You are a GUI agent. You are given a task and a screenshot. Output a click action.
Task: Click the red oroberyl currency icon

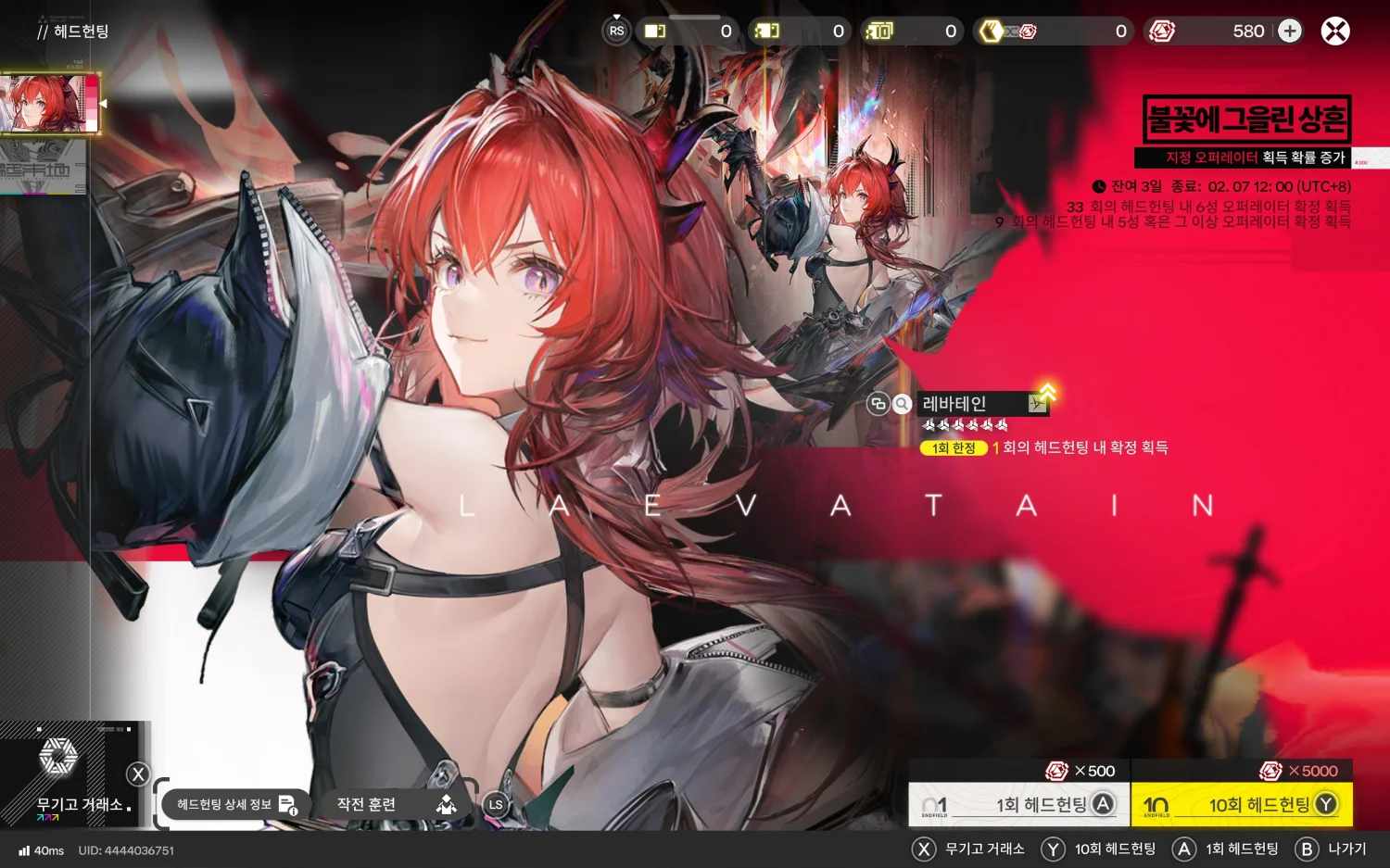(x=1161, y=31)
